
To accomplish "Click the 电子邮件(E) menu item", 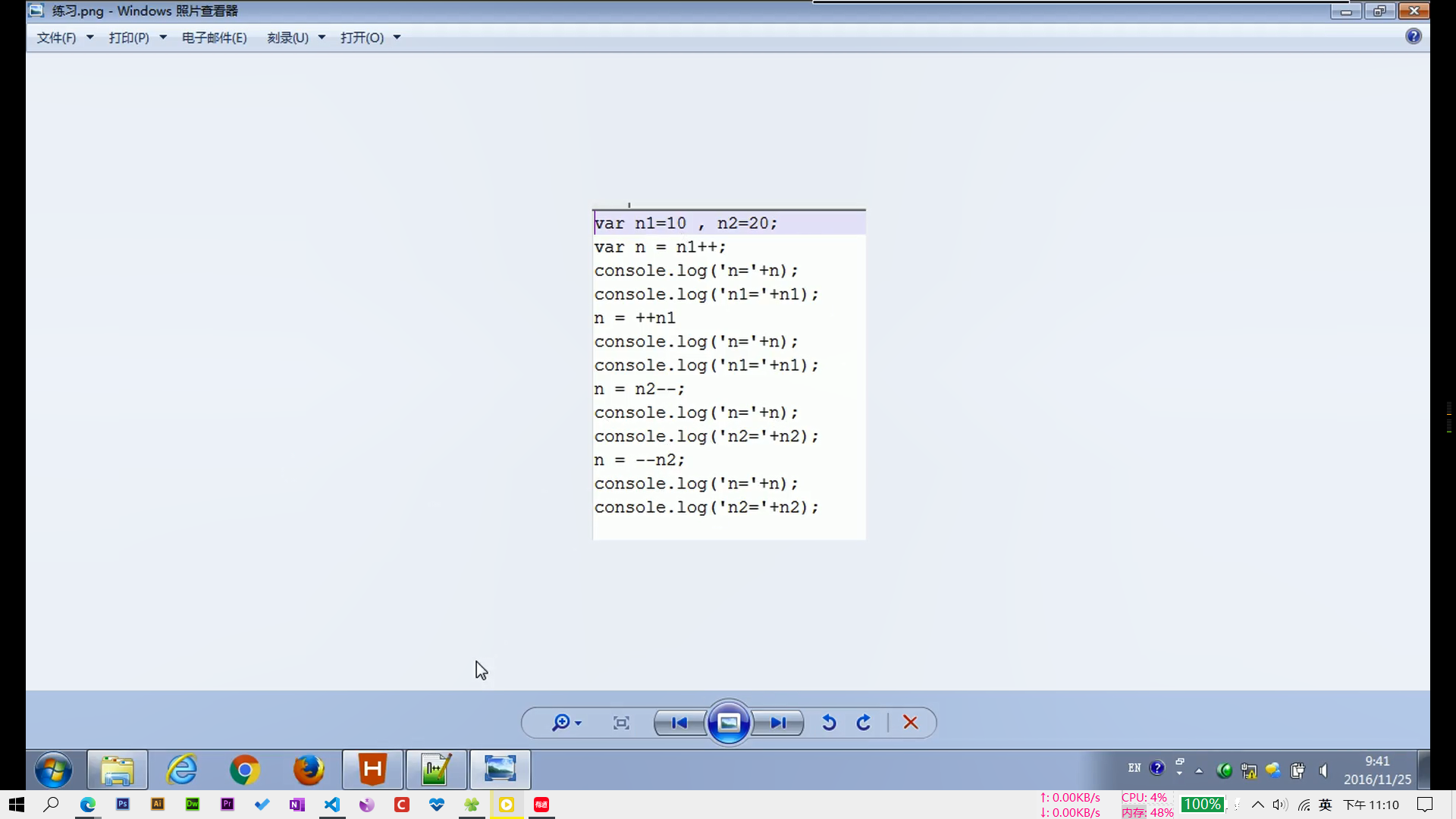I will click(x=214, y=38).
